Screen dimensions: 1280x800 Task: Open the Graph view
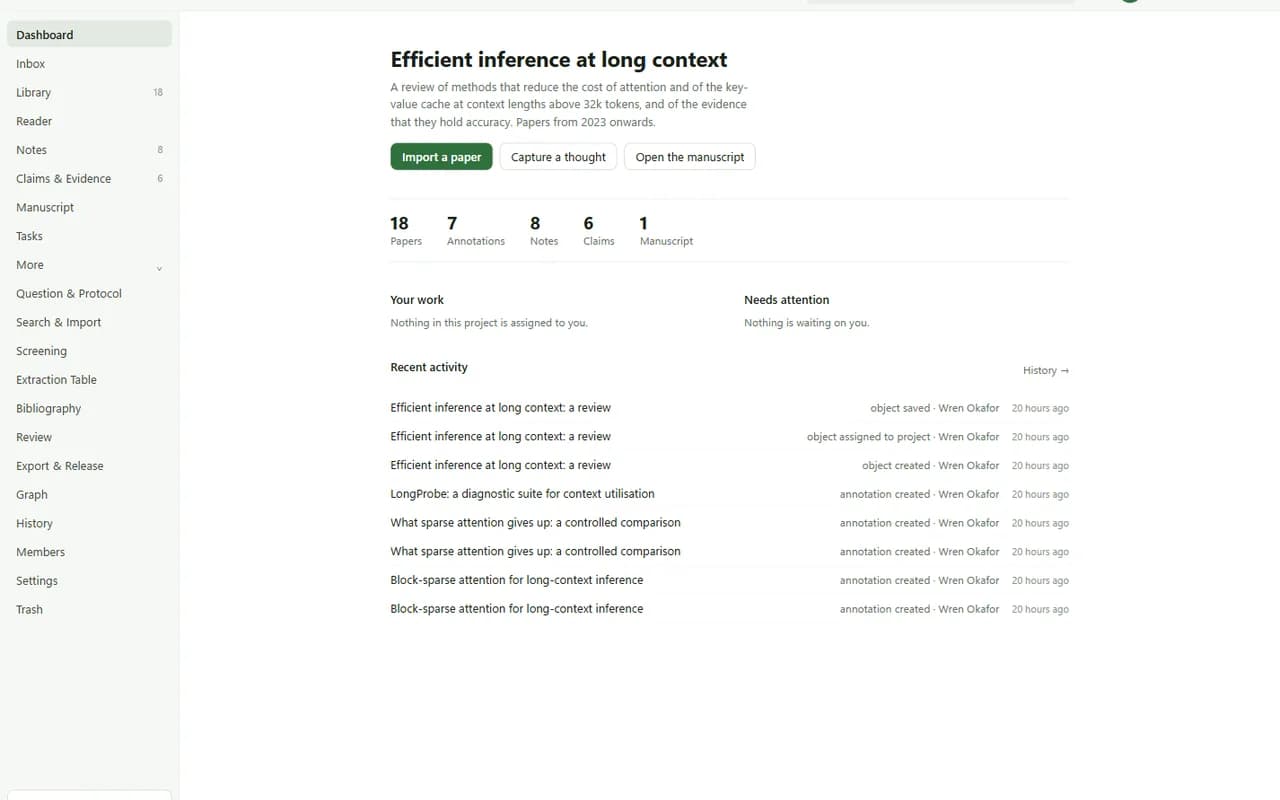click(x=89, y=495)
